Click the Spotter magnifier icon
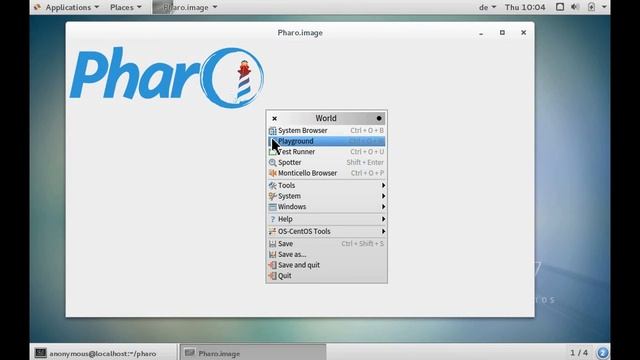 click(272, 162)
